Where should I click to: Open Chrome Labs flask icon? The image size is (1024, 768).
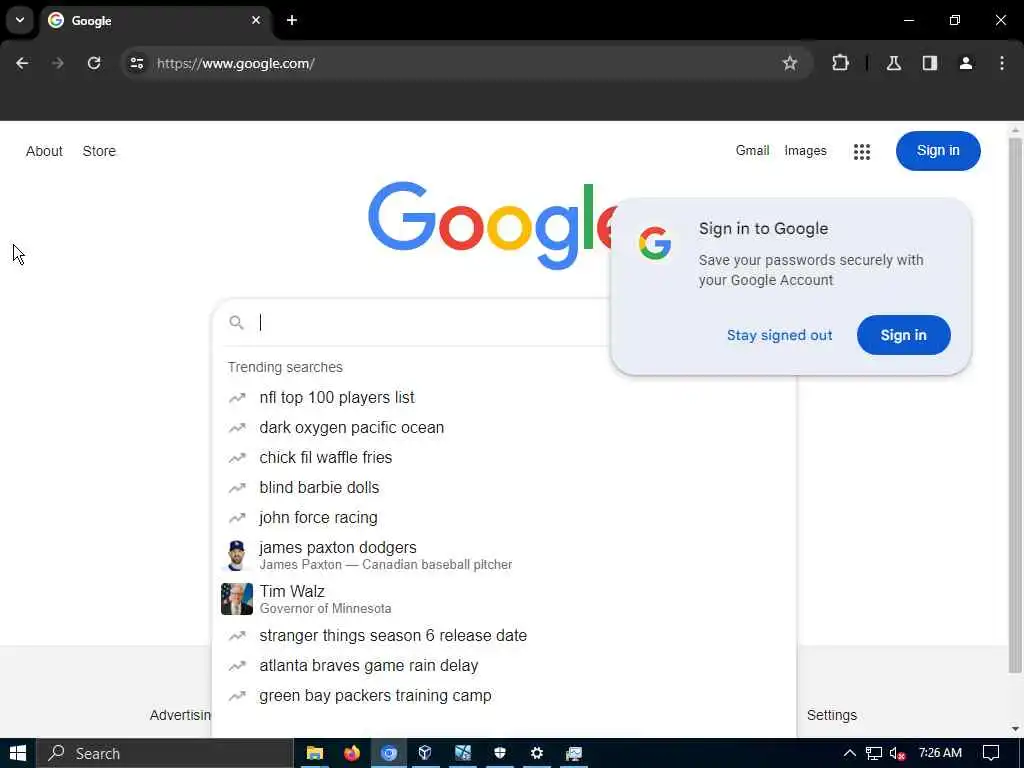point(894,63)
